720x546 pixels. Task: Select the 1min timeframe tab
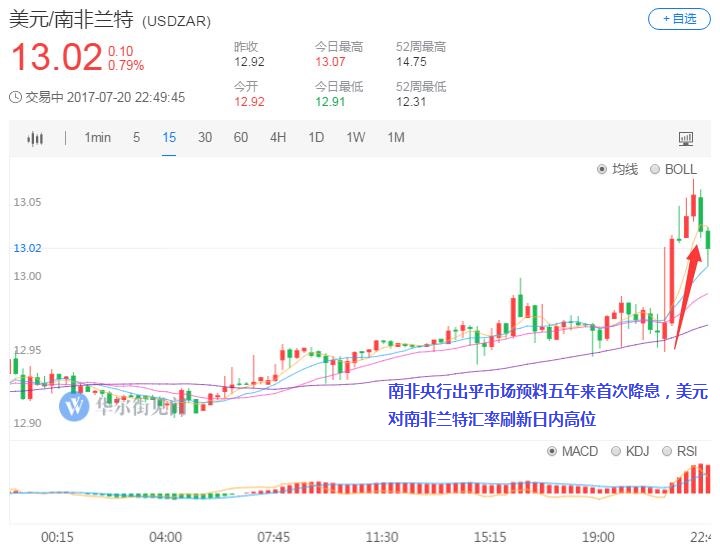coord(97,138)
